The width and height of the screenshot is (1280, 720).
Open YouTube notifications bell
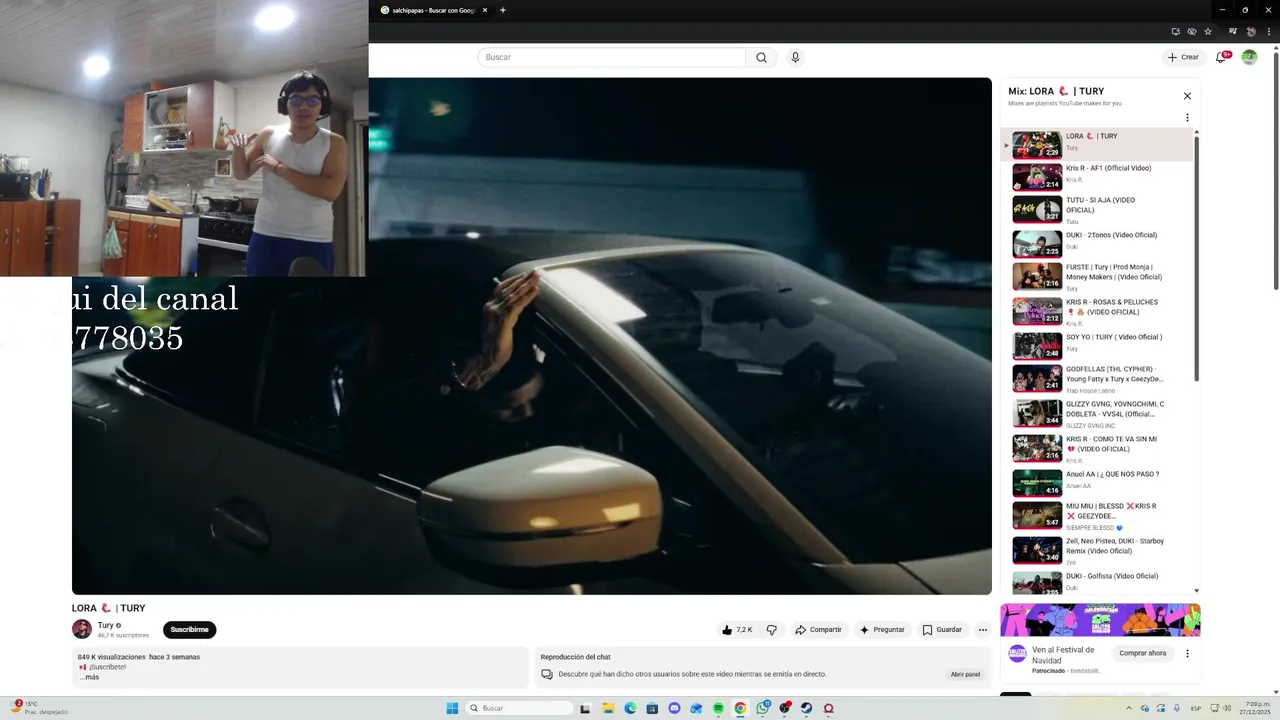[1221, 57]
